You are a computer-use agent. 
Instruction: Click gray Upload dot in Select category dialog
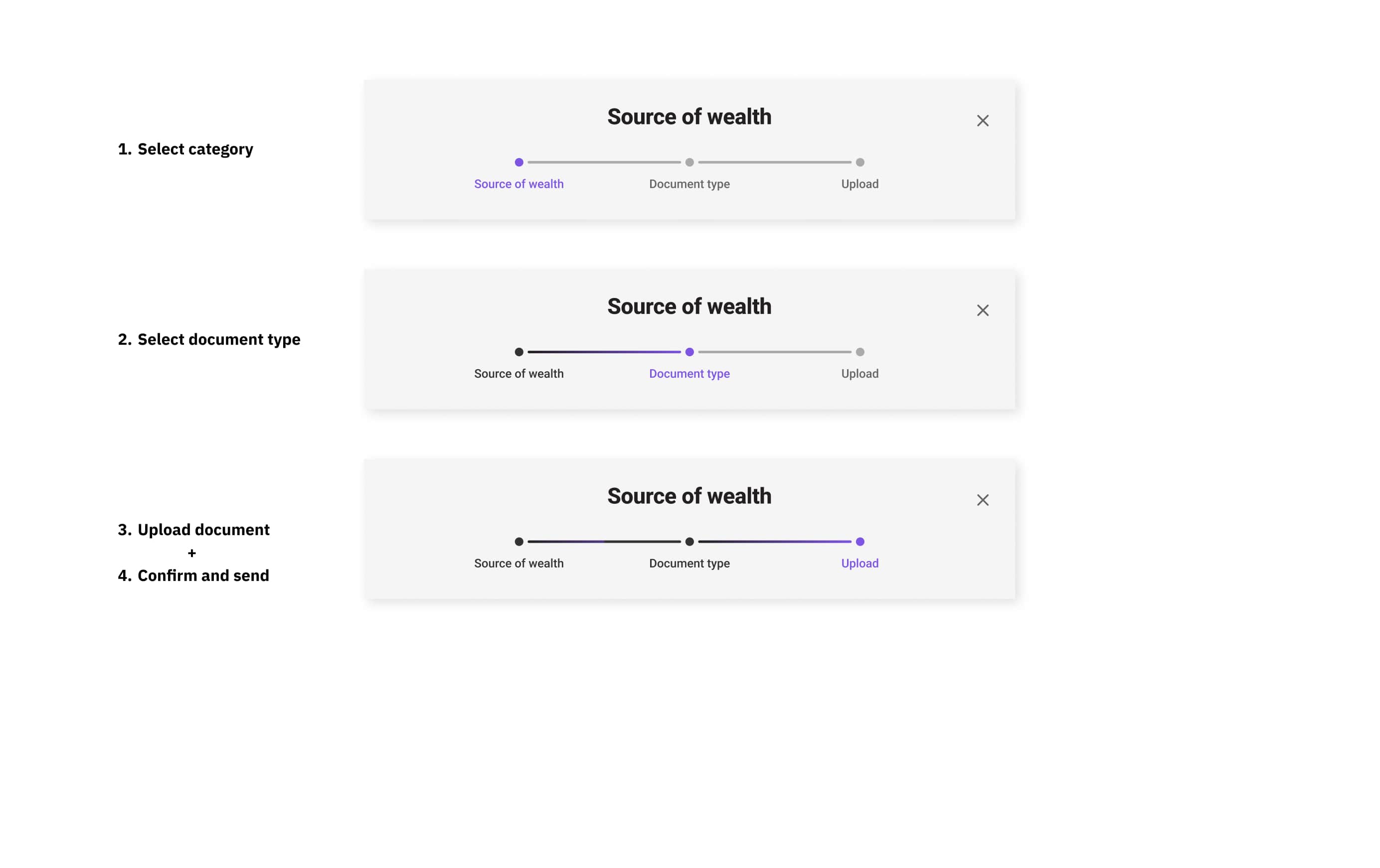(x=860, y=163)
